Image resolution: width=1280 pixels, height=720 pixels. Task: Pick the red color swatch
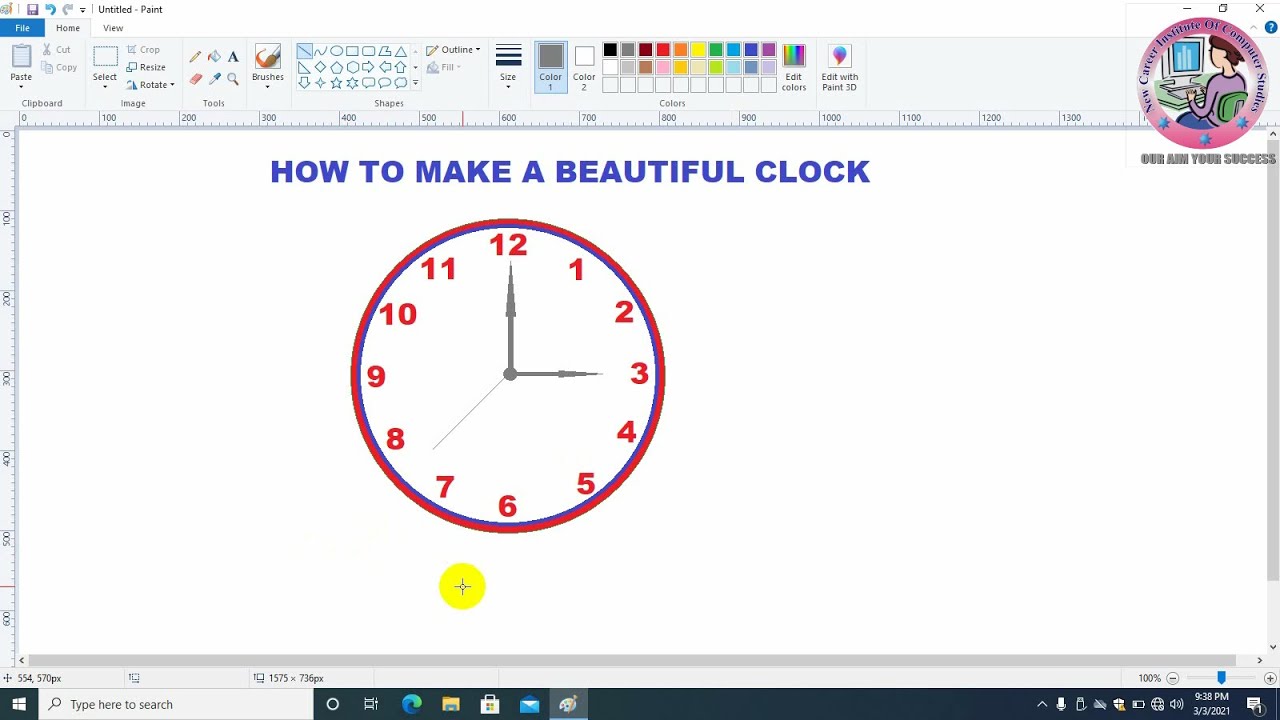tap(663, 50)
